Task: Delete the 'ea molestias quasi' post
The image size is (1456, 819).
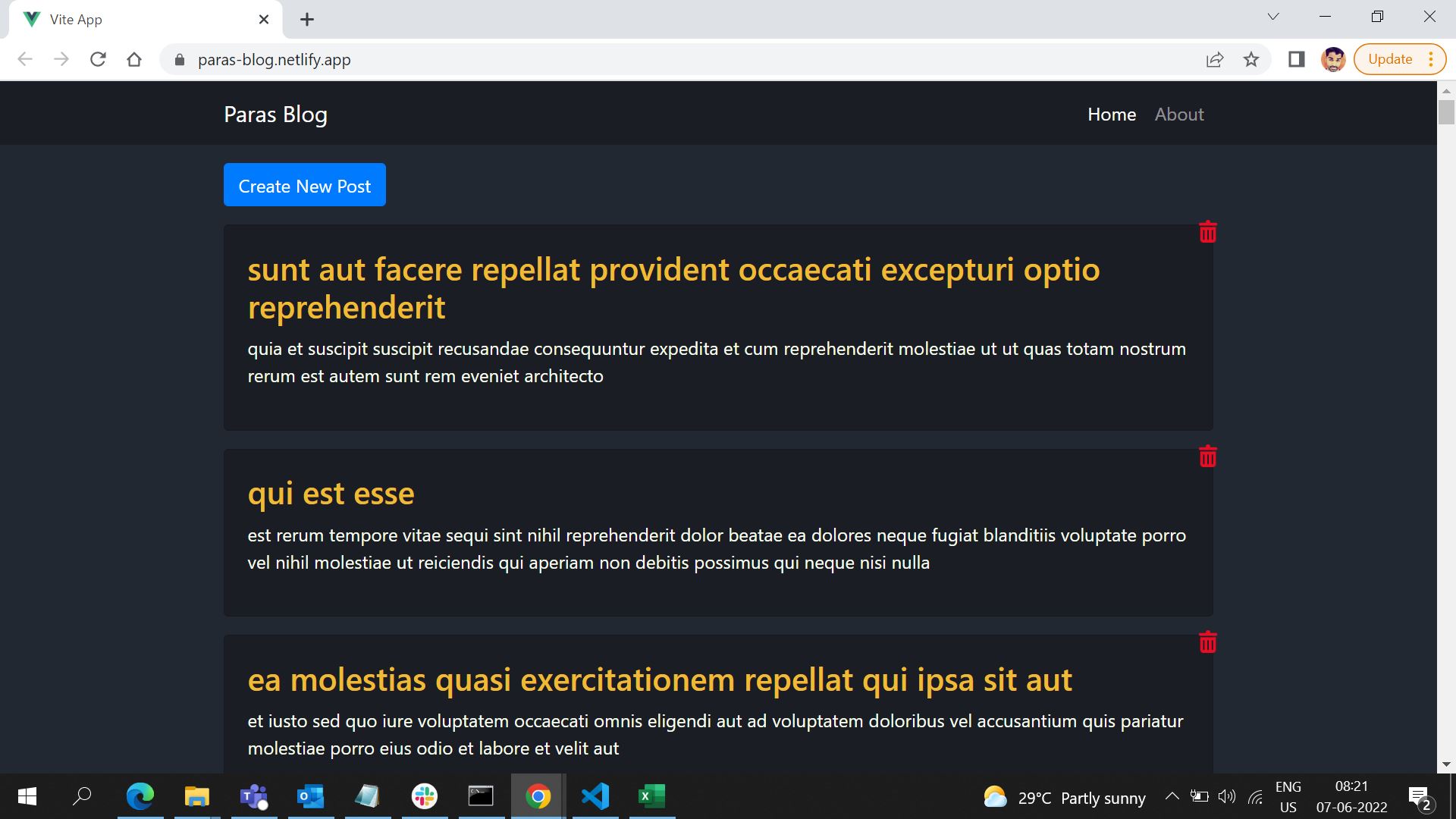Action: tap(1207, 641)
